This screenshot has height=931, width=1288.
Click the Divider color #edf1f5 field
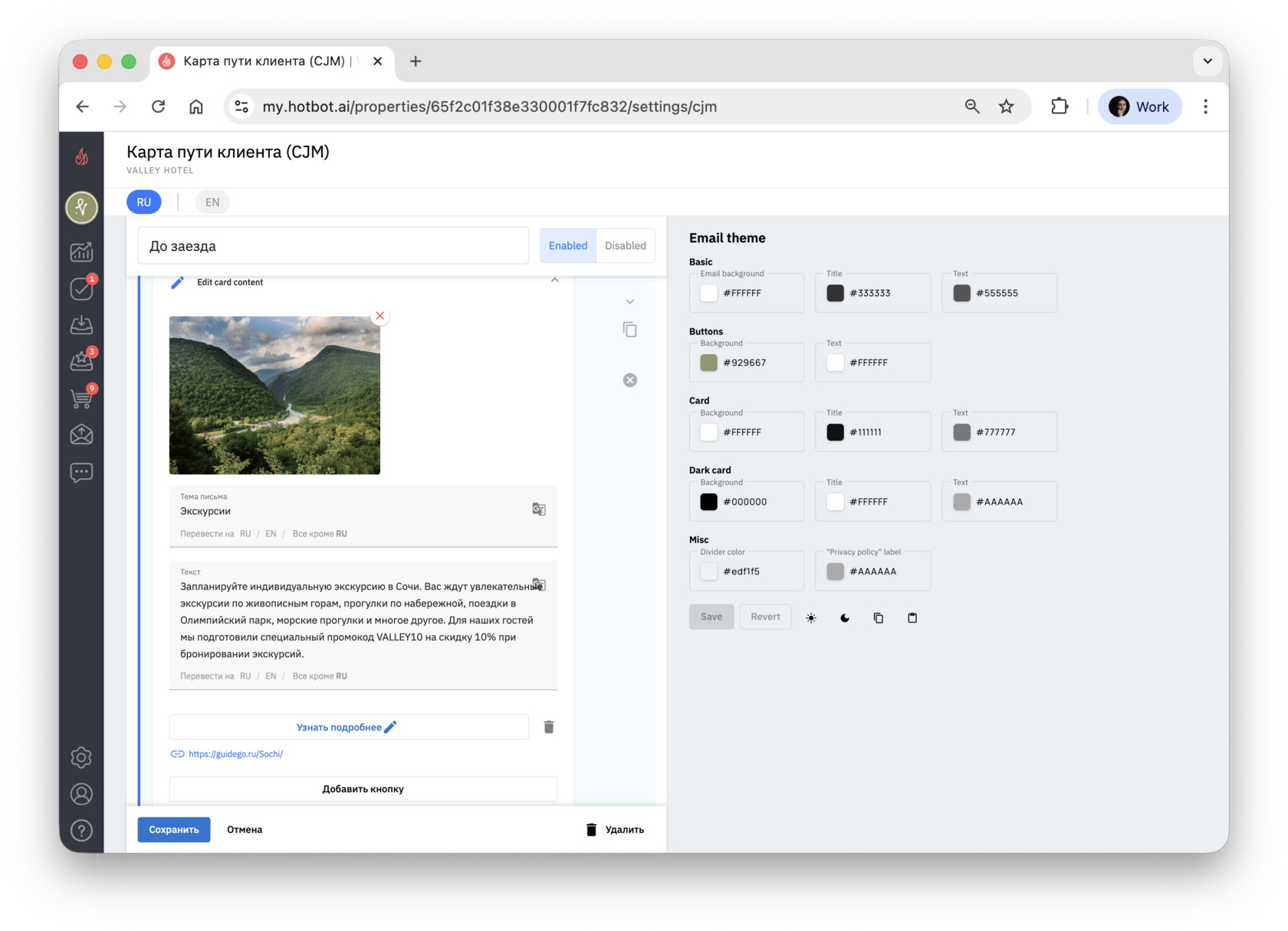pos(747,571)
